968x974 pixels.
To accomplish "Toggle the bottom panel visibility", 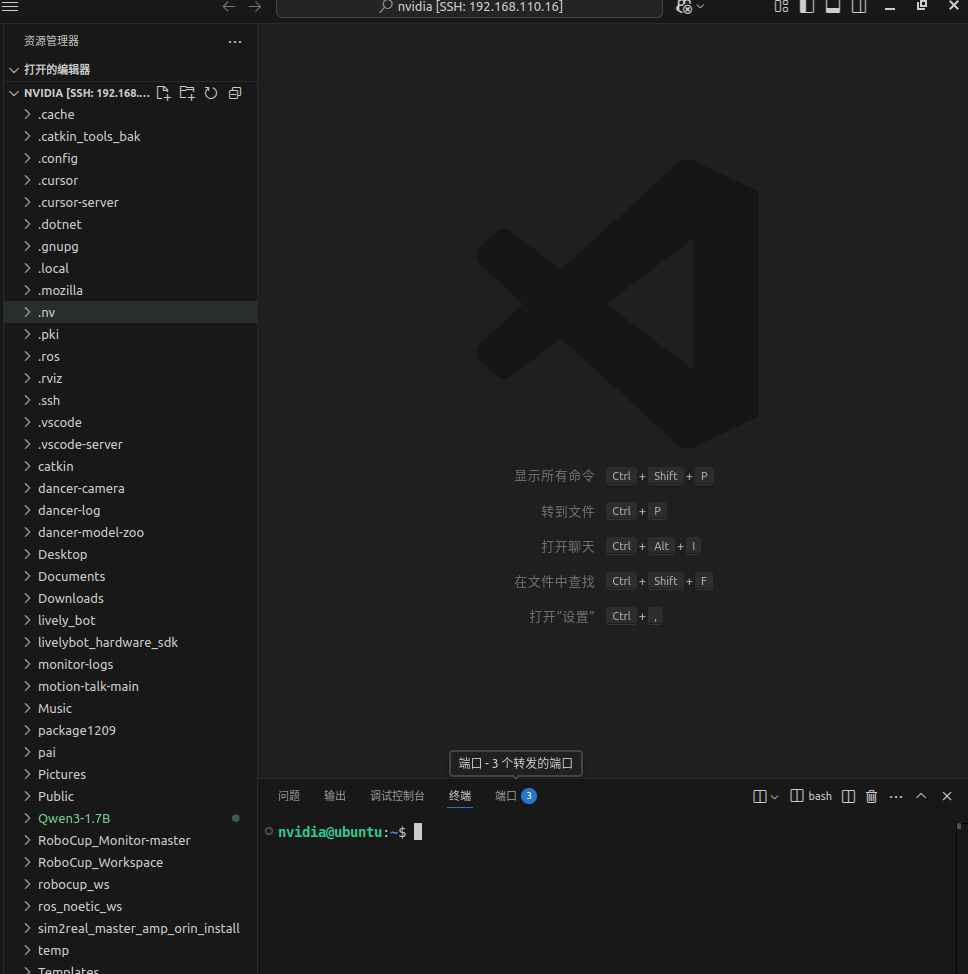I will coord(833,7).
